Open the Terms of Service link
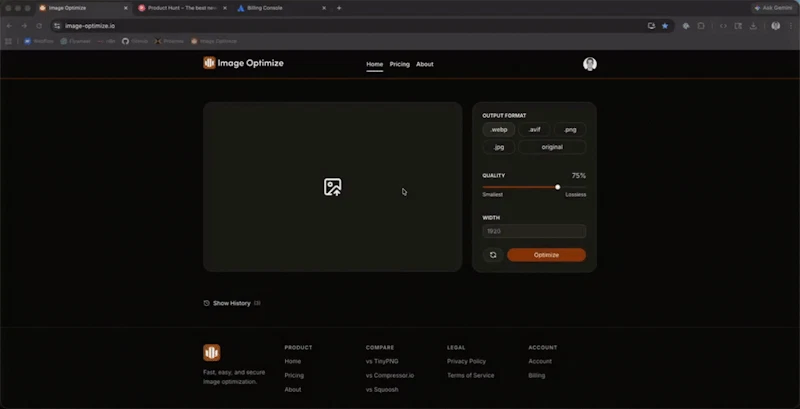 pyautogui.click(x=470, y=375)
